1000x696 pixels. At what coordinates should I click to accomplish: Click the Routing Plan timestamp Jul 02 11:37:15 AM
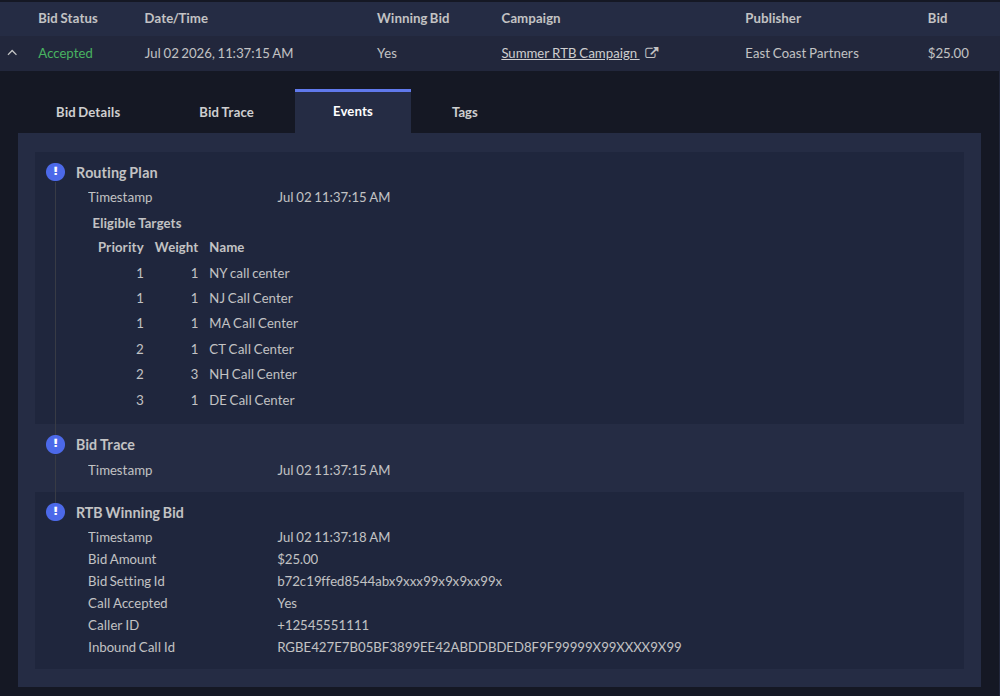click(x=334, y=197)
